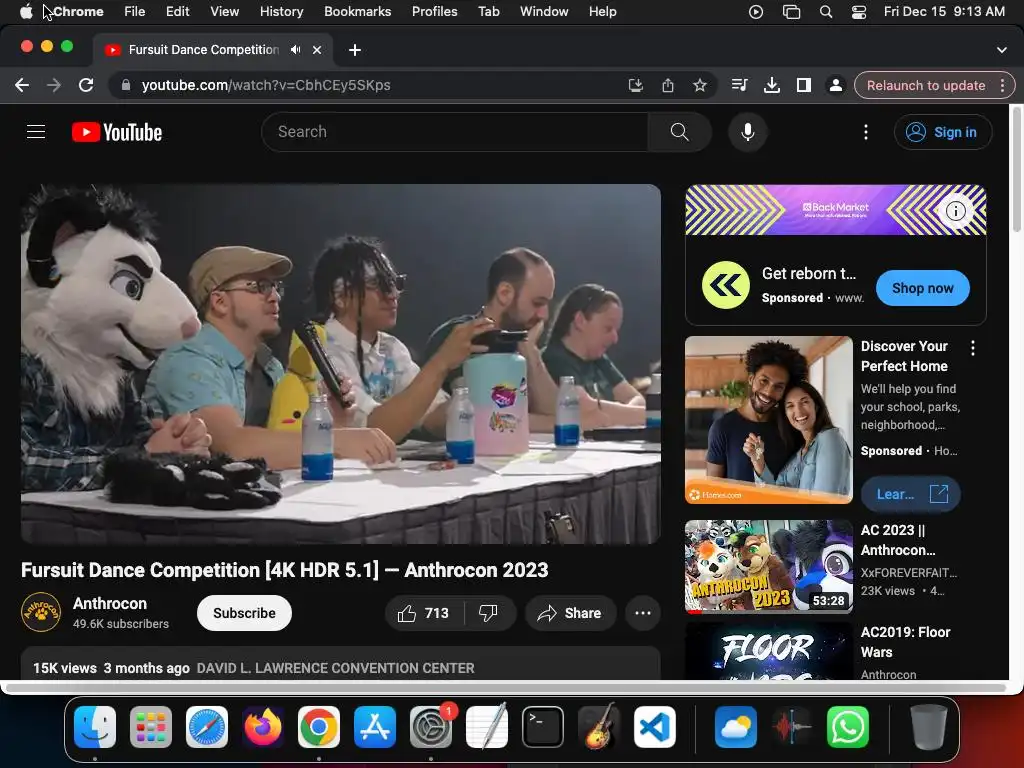Image resolution: width=1024 pixels, height=768 pixels.
Task: Start voice search with microphone icon
Action: 748,132
